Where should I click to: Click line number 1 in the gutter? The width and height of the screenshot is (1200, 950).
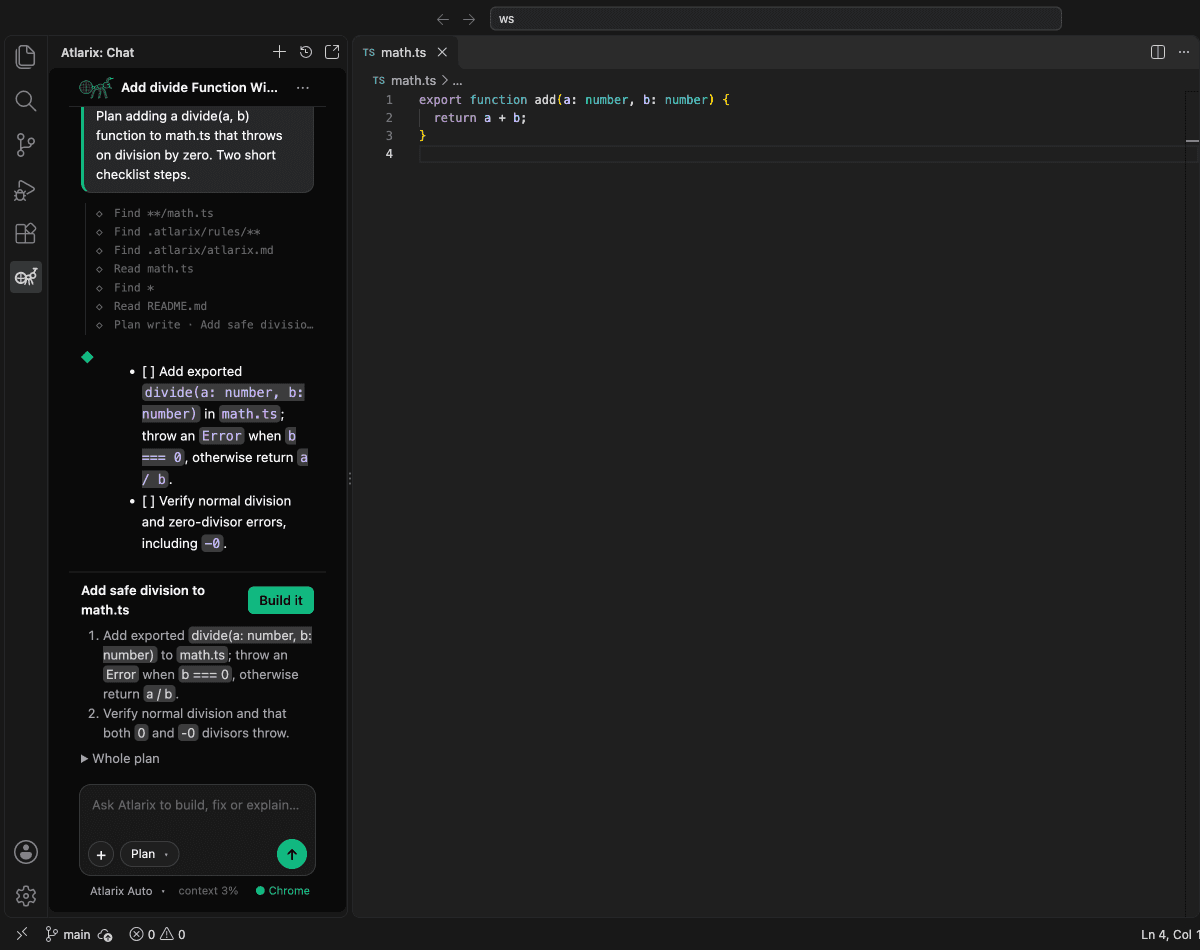pyautogui.click(x=389, y=100)
